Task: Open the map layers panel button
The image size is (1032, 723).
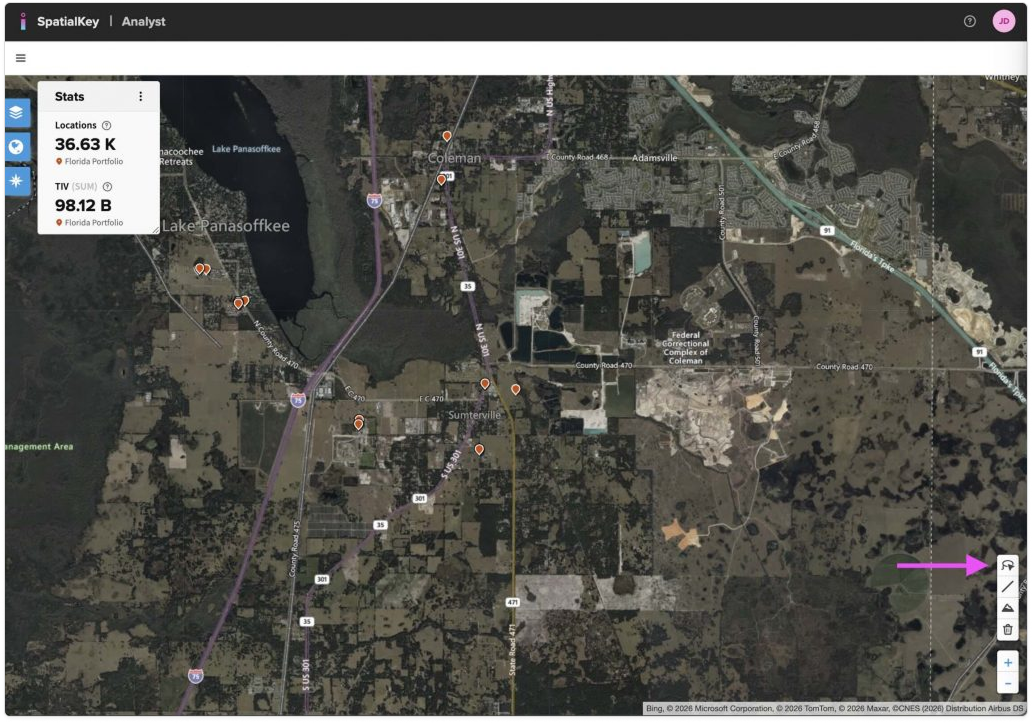Action: pyautogui.click(x=17, y=112)
